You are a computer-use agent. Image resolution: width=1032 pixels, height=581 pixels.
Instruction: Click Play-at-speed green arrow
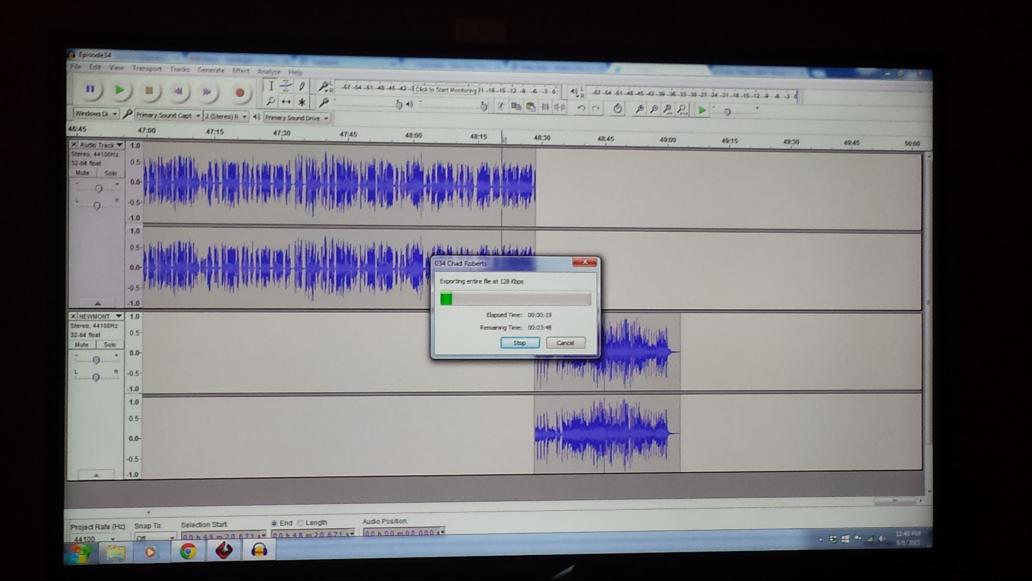click(702, 111)
